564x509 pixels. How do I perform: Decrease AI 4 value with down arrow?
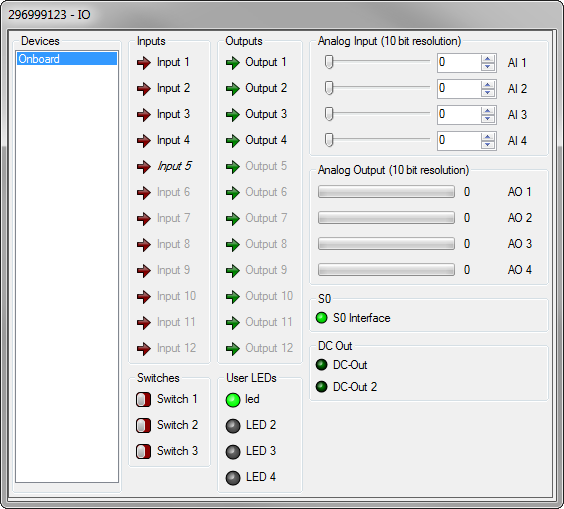[488, 145]
